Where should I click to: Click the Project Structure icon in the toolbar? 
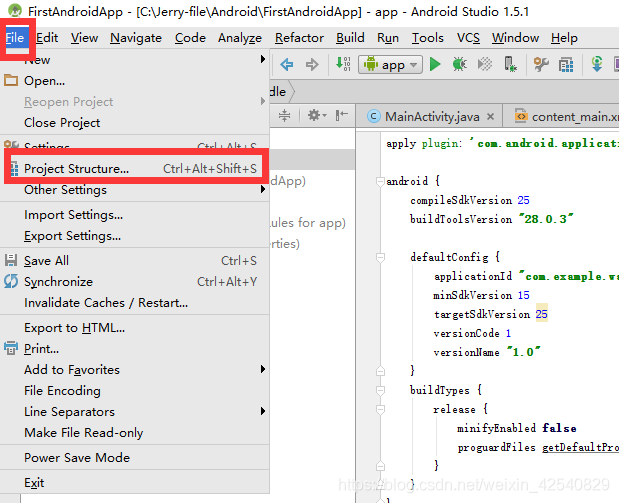tap(566, 64)
